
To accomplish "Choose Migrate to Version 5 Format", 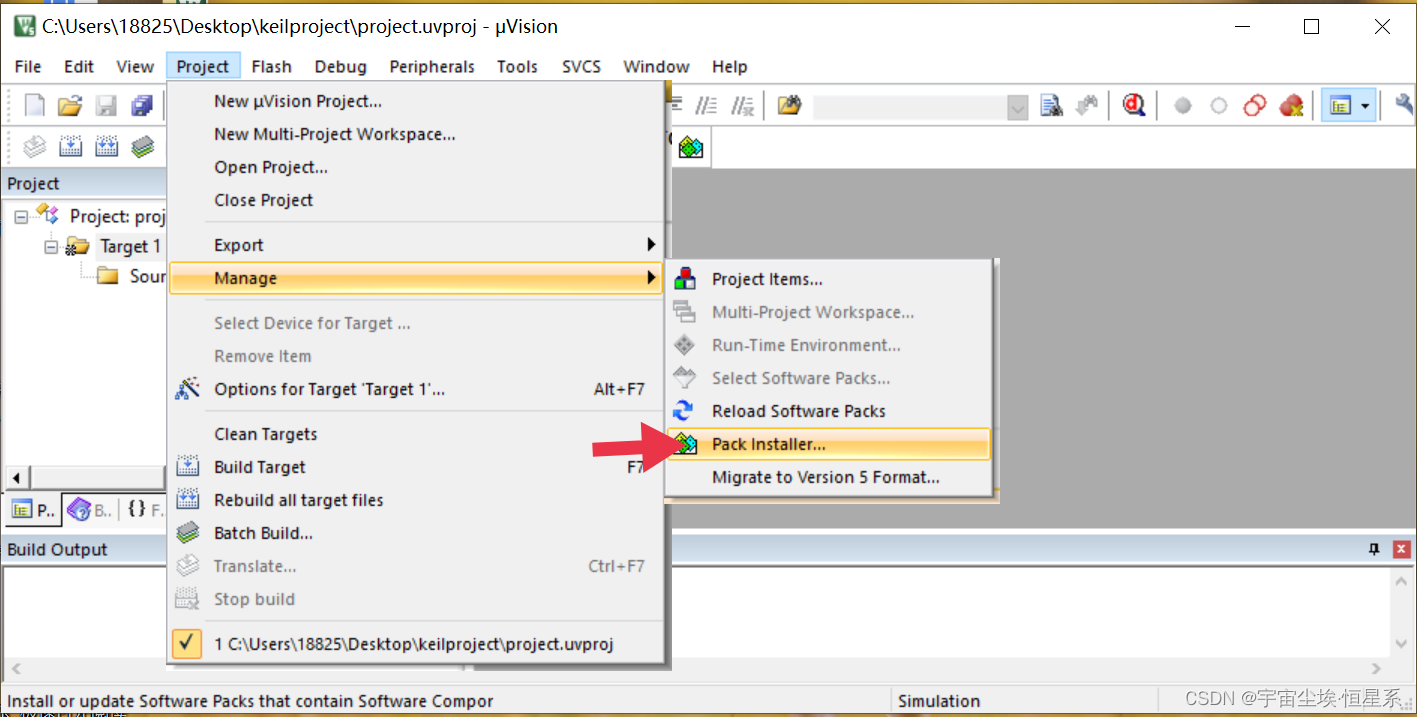I will click(828, 477).
